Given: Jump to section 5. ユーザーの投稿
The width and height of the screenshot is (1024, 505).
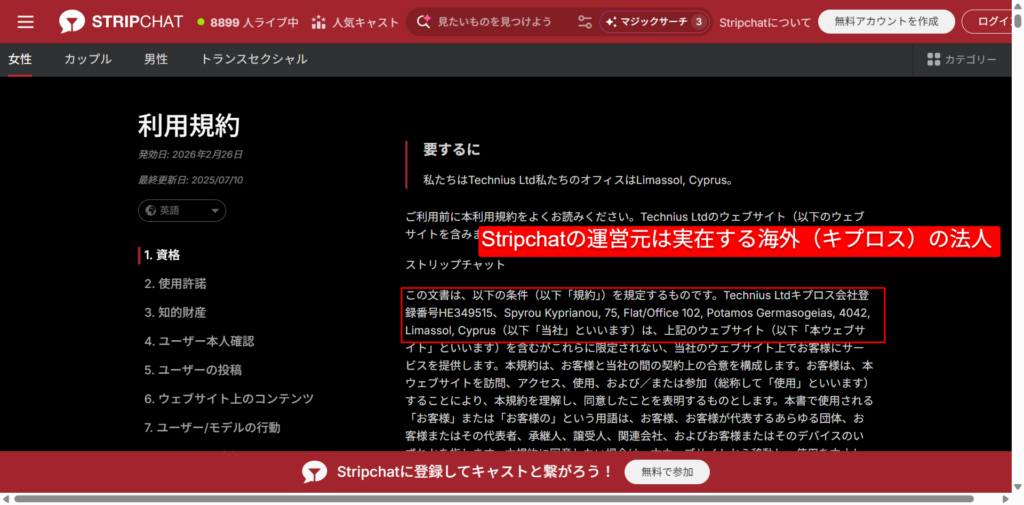Looking at the screenshot, I should point(193,370).
